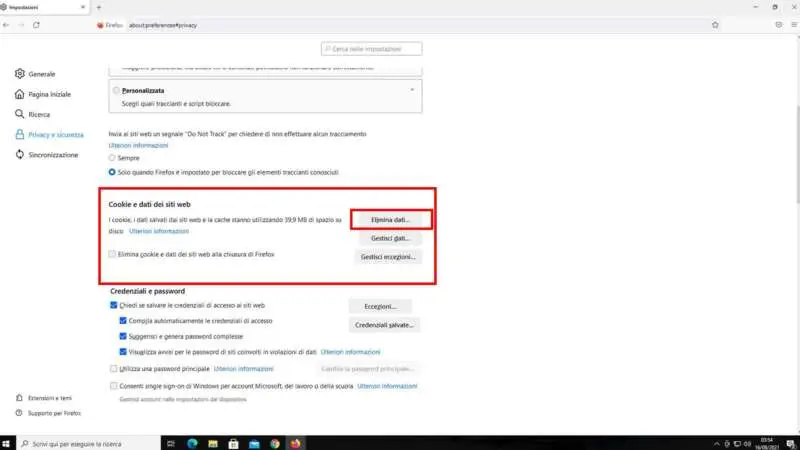The width and height of the screenshot is (800, 450).
Task: Focus the Cerca nelle impostazioni search field
Action: (371, 49)
